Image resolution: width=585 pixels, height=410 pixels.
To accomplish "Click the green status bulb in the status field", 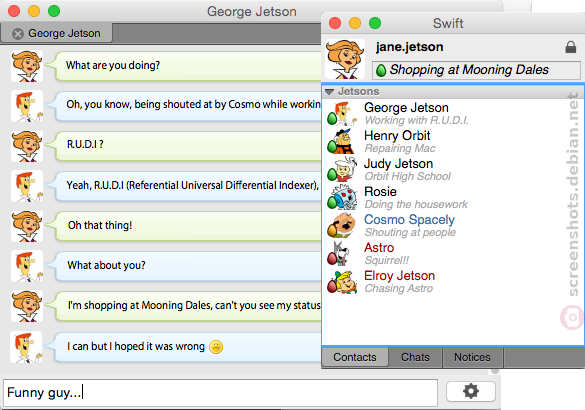I will [x=381, y=70].
